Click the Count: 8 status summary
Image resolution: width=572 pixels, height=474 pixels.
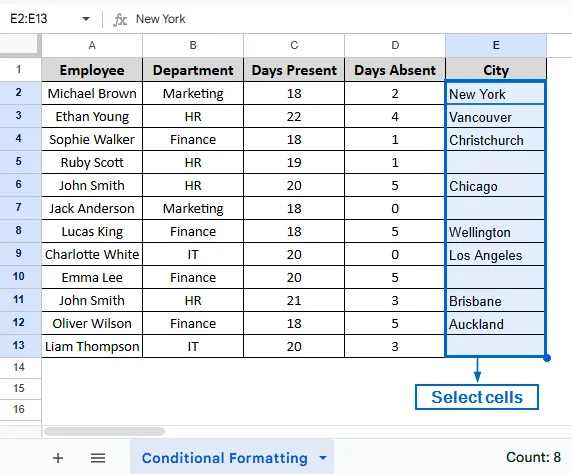(533, 457)
